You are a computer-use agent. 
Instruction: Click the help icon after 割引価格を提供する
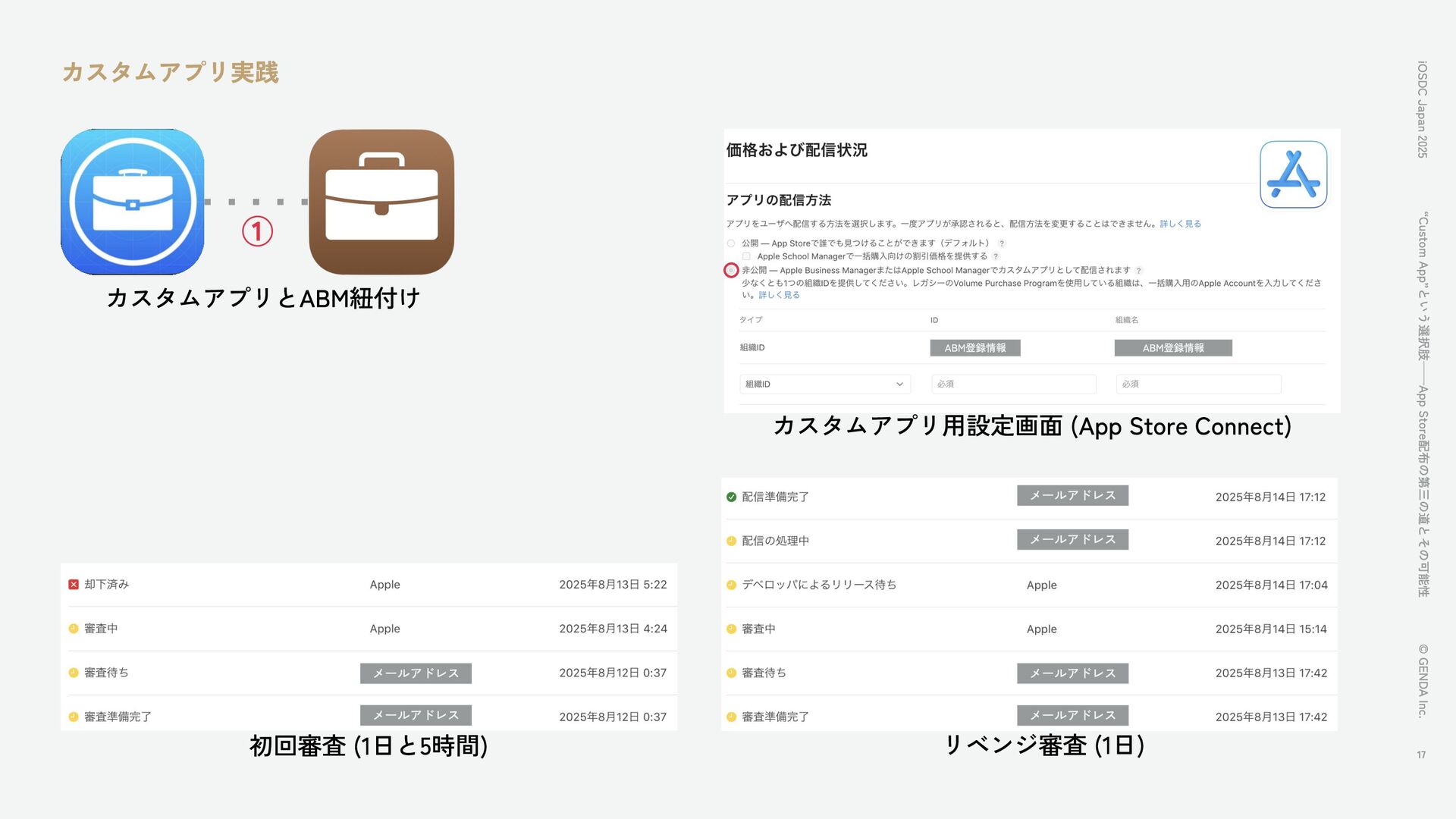(x=996, y=256)
